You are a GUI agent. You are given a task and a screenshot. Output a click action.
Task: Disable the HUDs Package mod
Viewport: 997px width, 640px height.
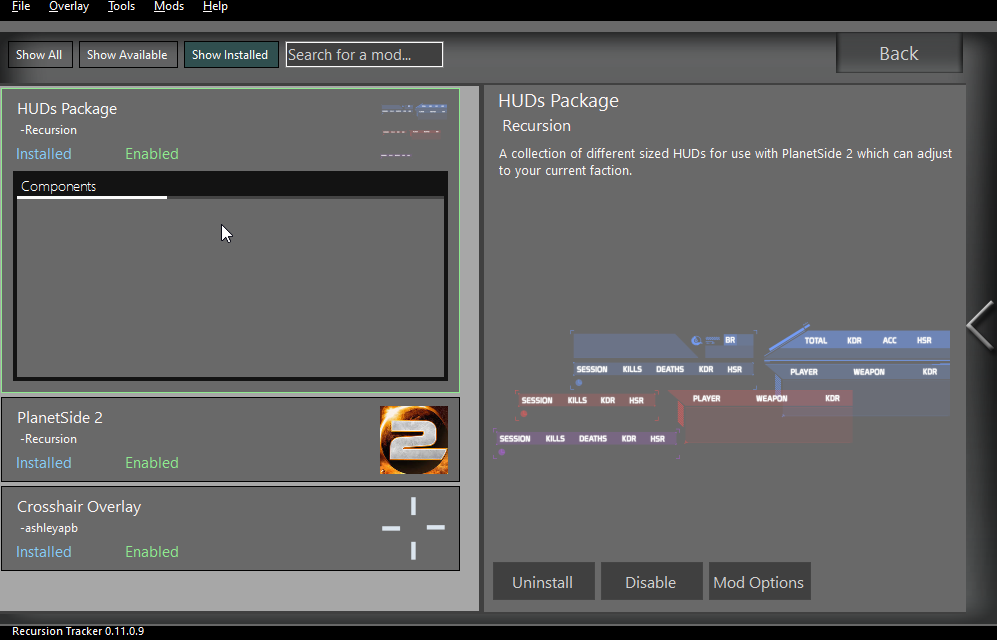pyautogui.click(x=651, y=582)
